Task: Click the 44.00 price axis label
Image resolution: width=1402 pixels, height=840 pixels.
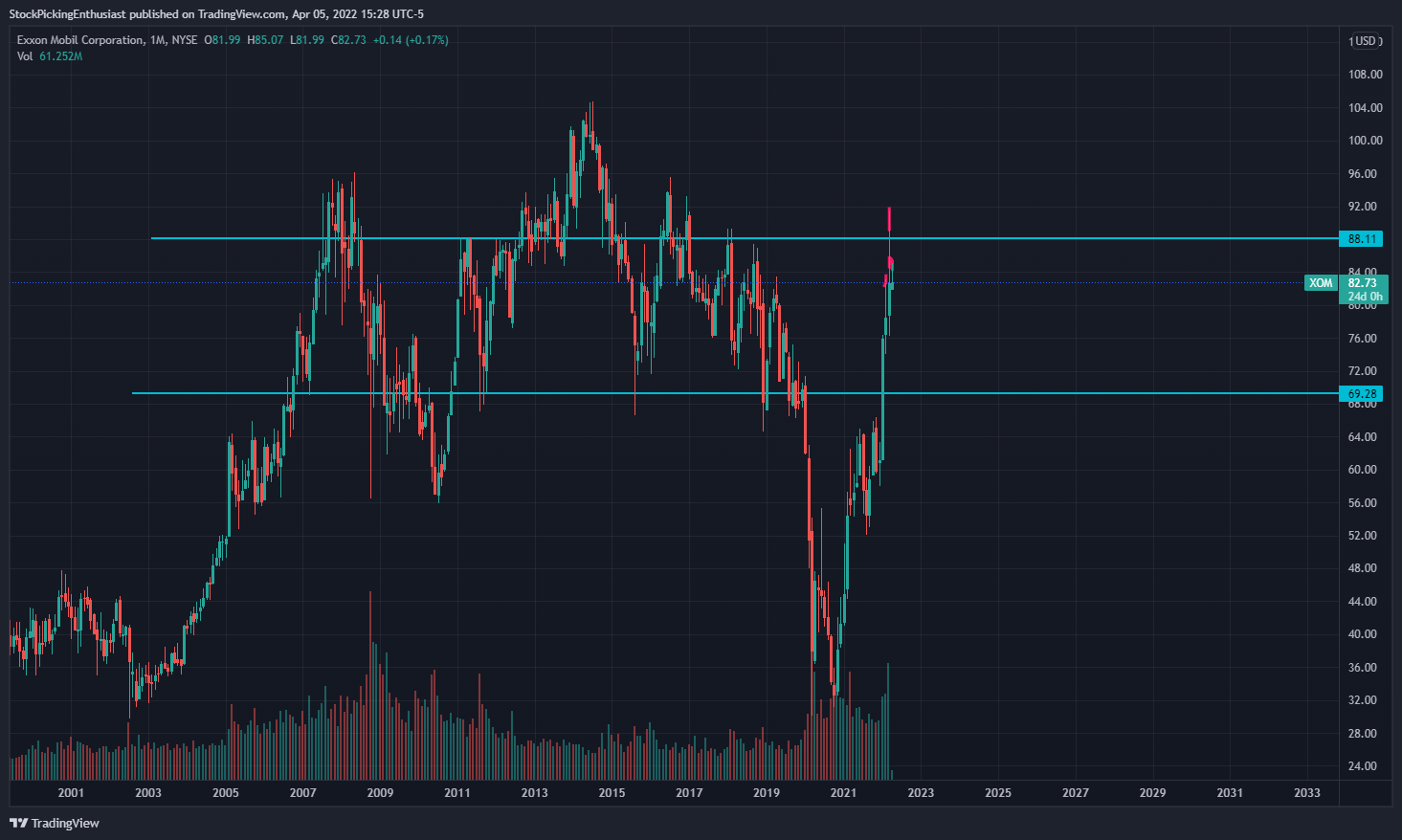Action: point(1363,602)
